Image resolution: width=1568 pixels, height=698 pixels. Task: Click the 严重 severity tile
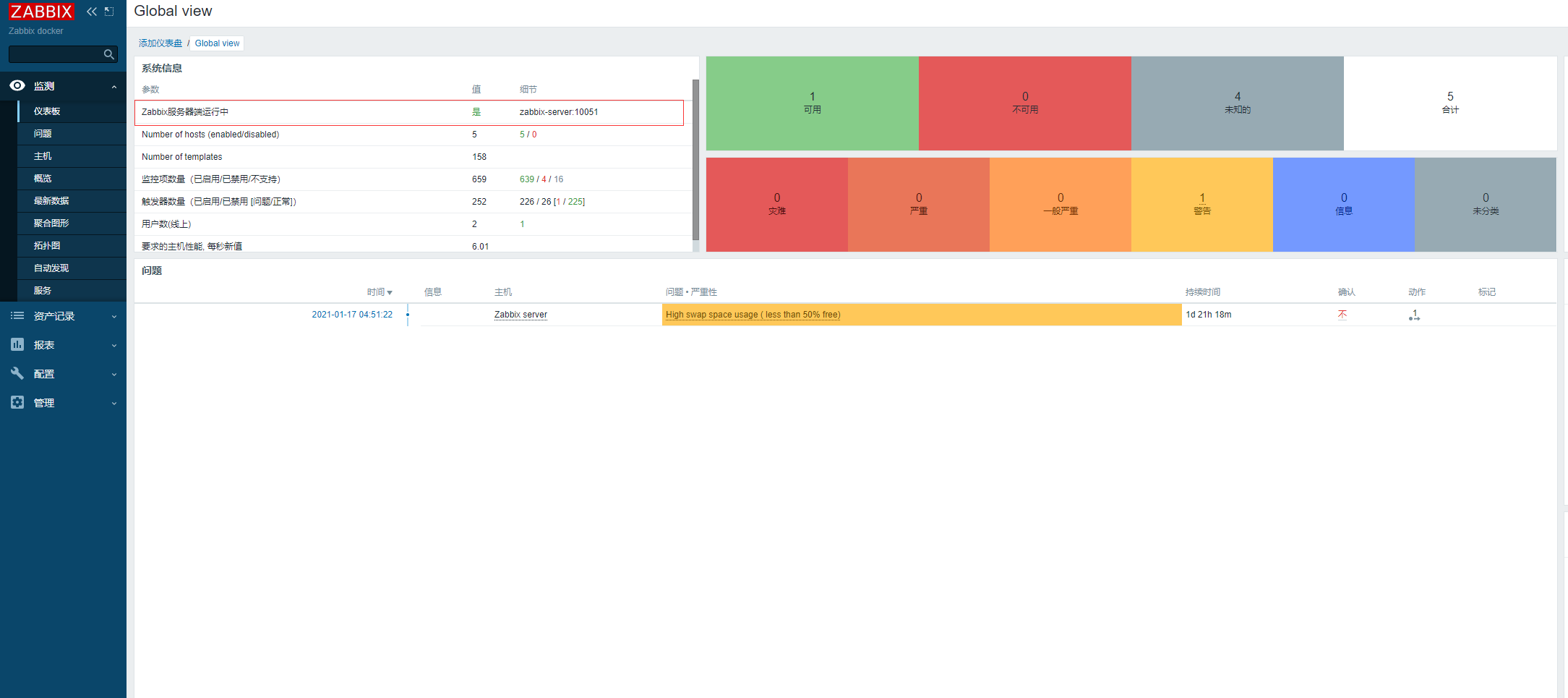click(919, 205)
